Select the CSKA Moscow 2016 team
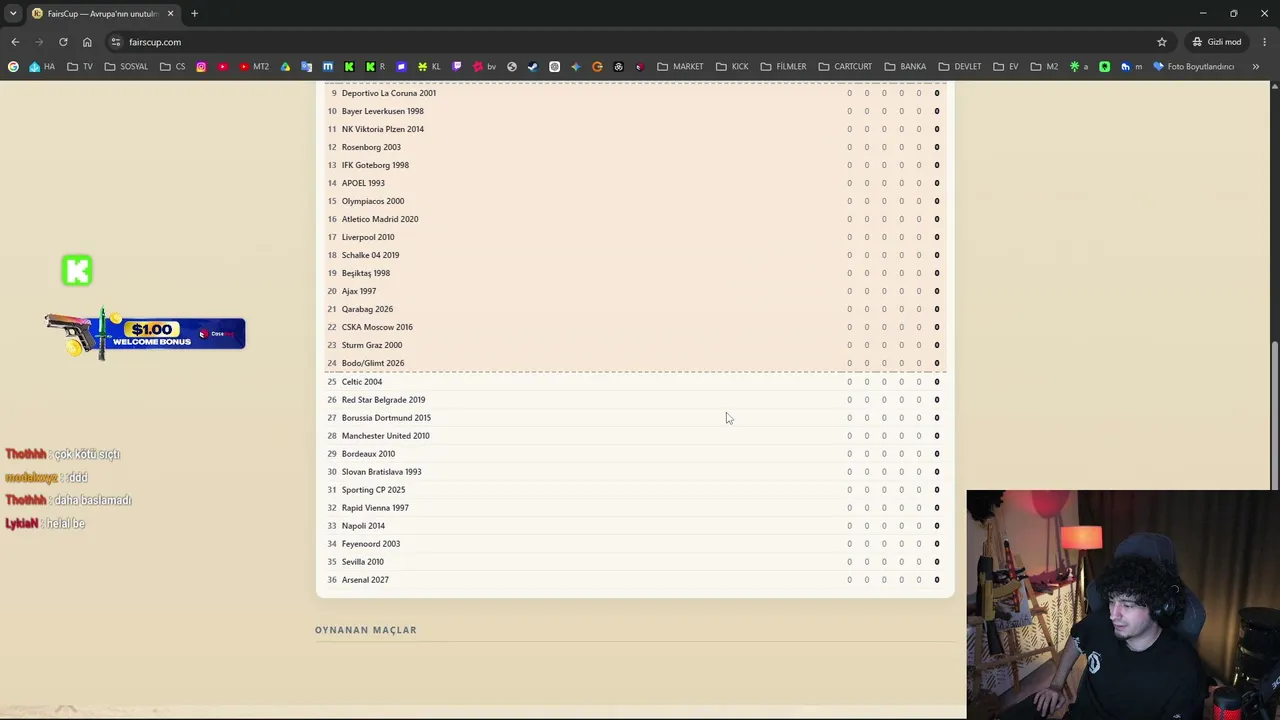 [377, 327]
